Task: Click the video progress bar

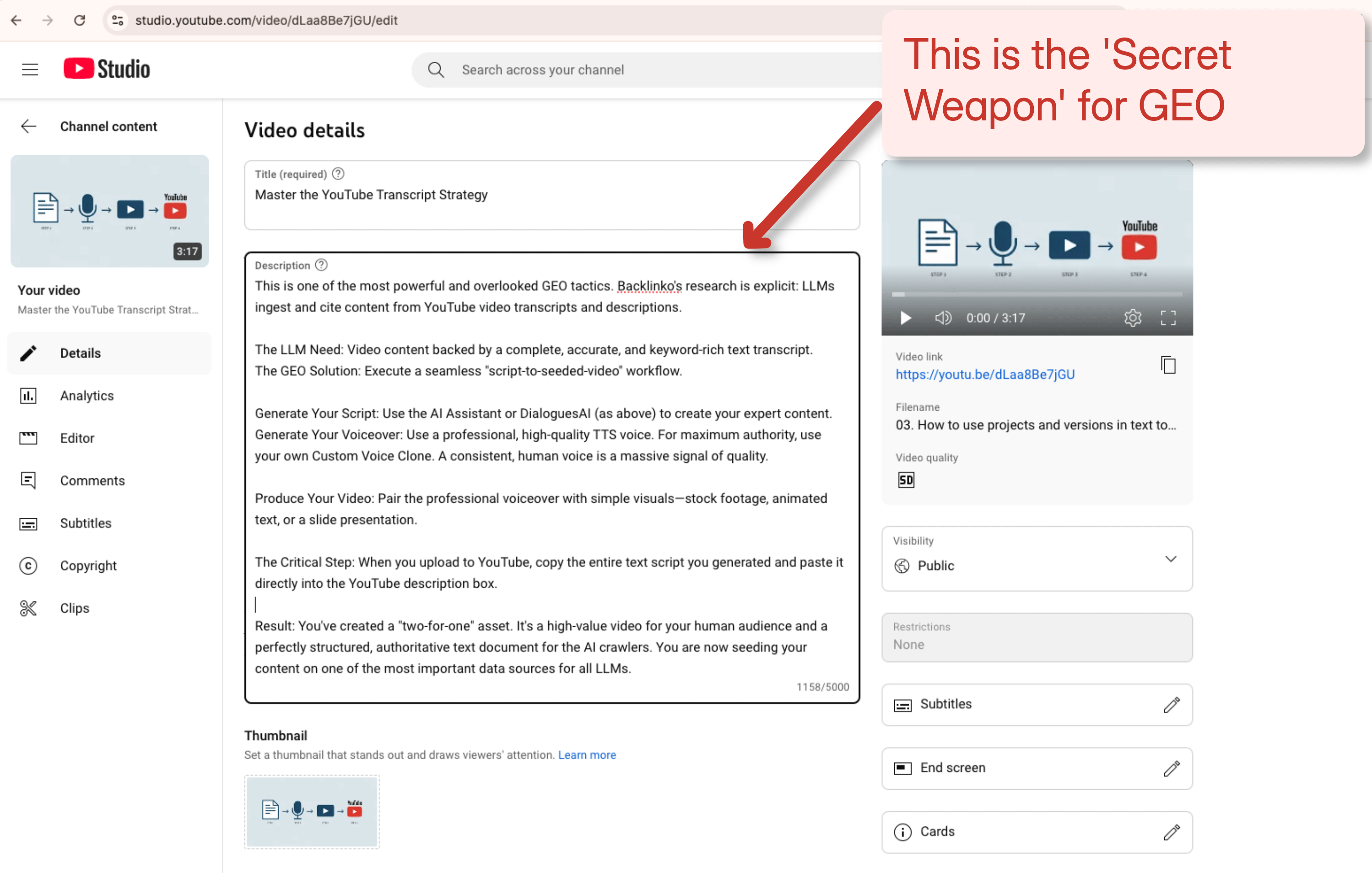Action: pos(1037,294)
